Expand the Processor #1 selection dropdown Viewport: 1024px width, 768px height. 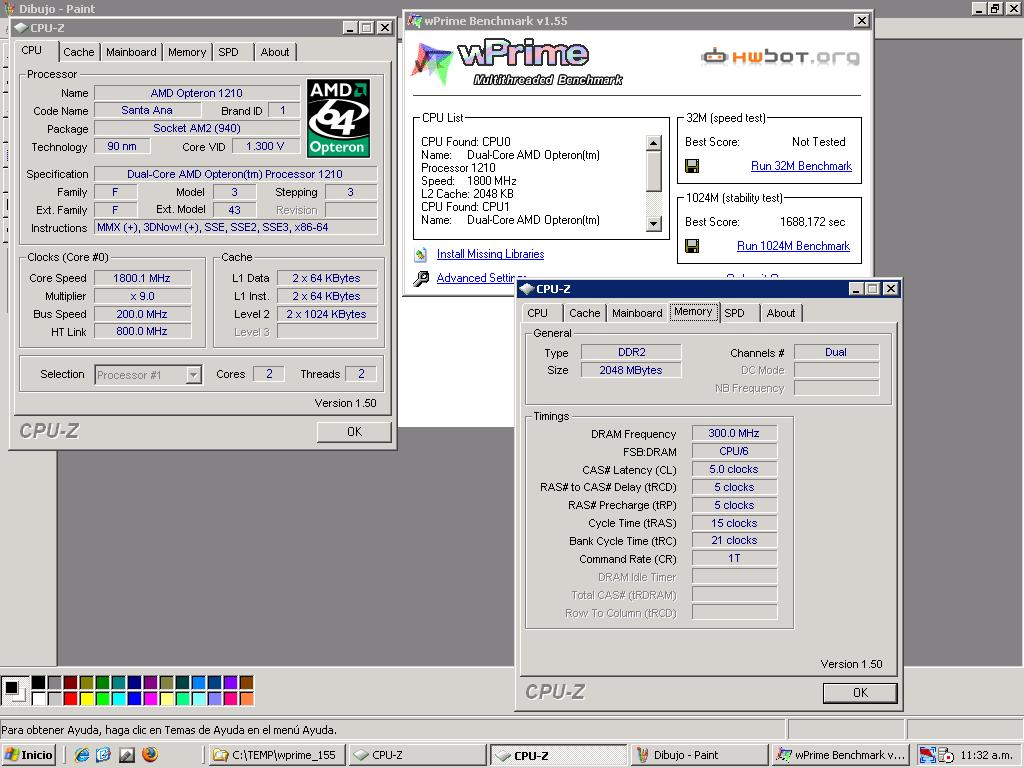(x=193, y=375)
